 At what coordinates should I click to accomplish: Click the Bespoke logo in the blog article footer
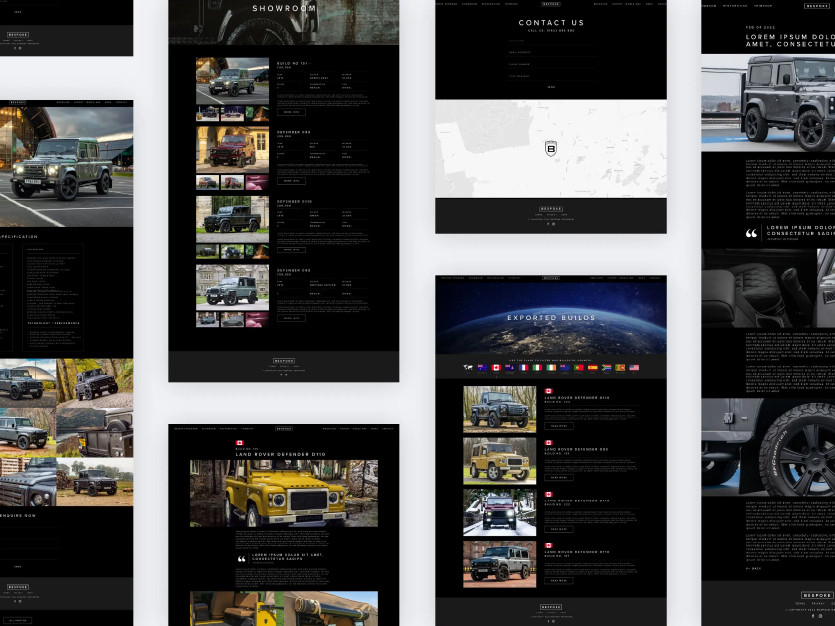coord(817,595)
